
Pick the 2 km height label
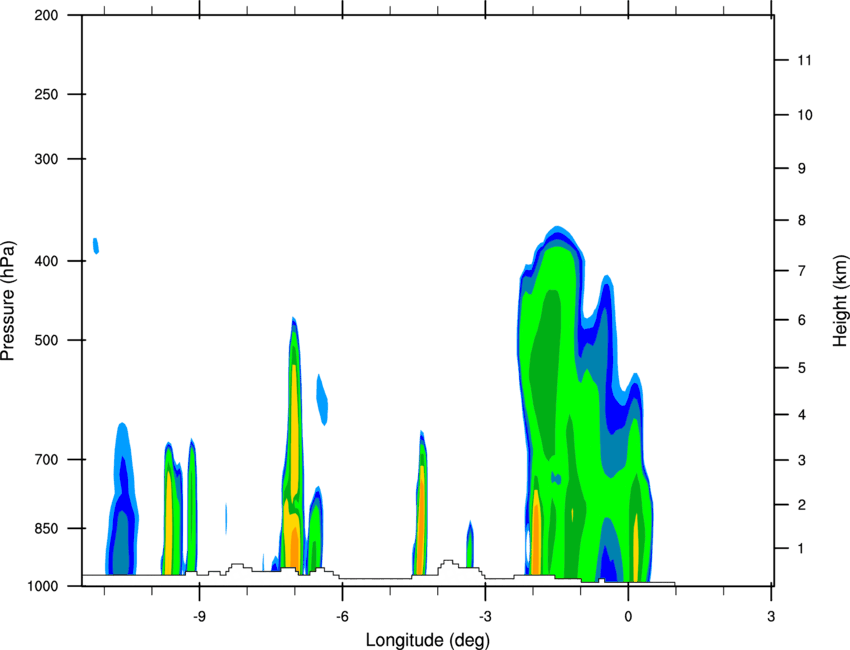coord(801,505)
